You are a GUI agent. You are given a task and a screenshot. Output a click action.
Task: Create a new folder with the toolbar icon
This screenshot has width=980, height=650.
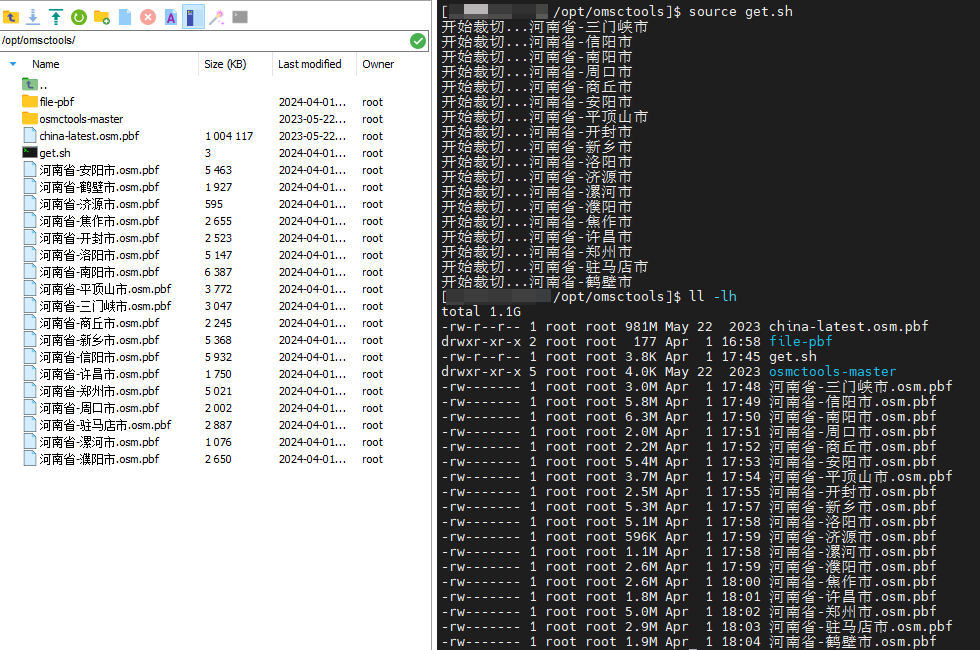pyautogui.click(x=102, y=17)
